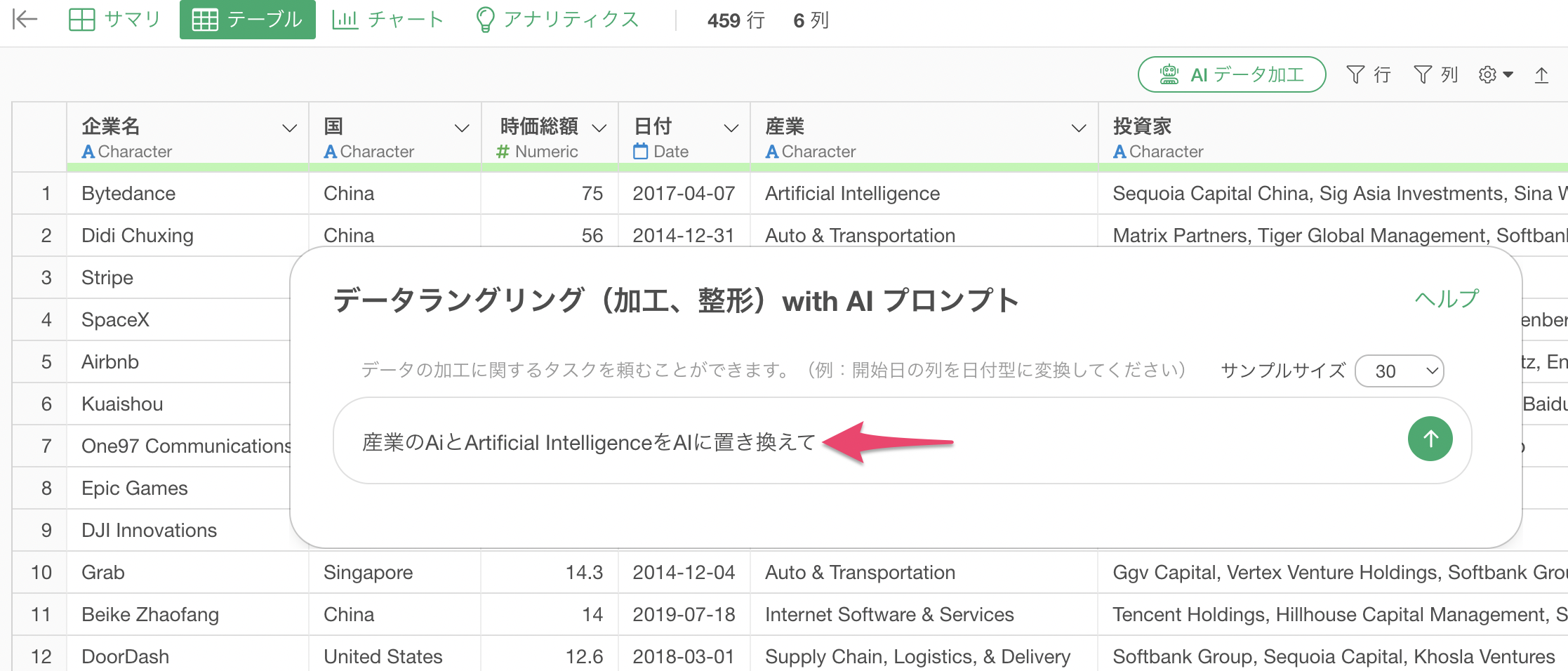Select the Epic Games cell

click(178, 488)
